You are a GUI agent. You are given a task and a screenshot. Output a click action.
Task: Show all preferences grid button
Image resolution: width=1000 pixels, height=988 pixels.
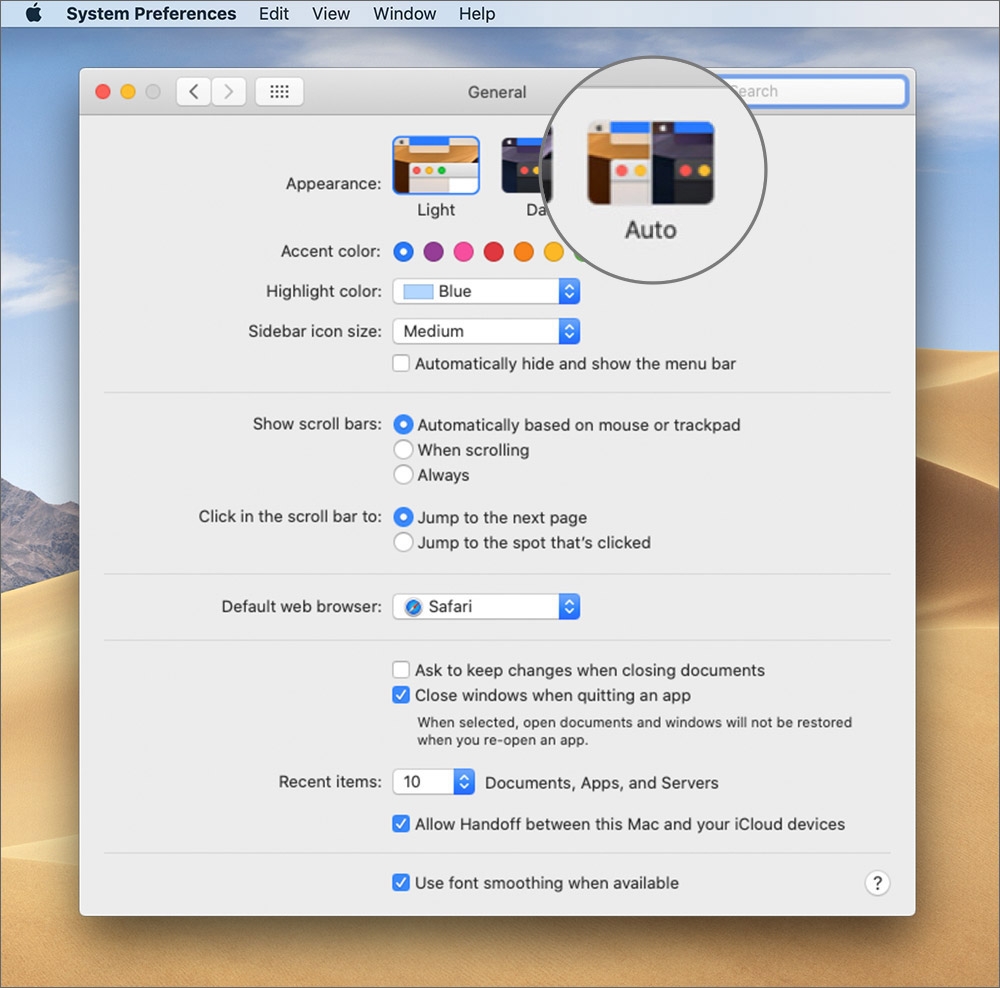point(279,92)
